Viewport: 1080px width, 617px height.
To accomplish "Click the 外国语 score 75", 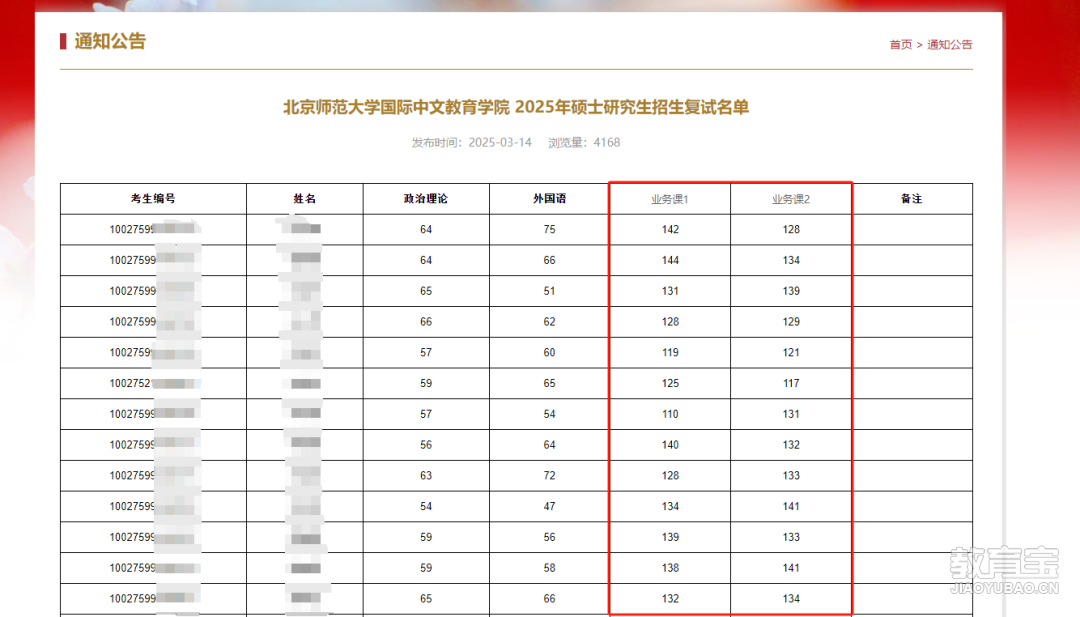I will coord(549,229).
